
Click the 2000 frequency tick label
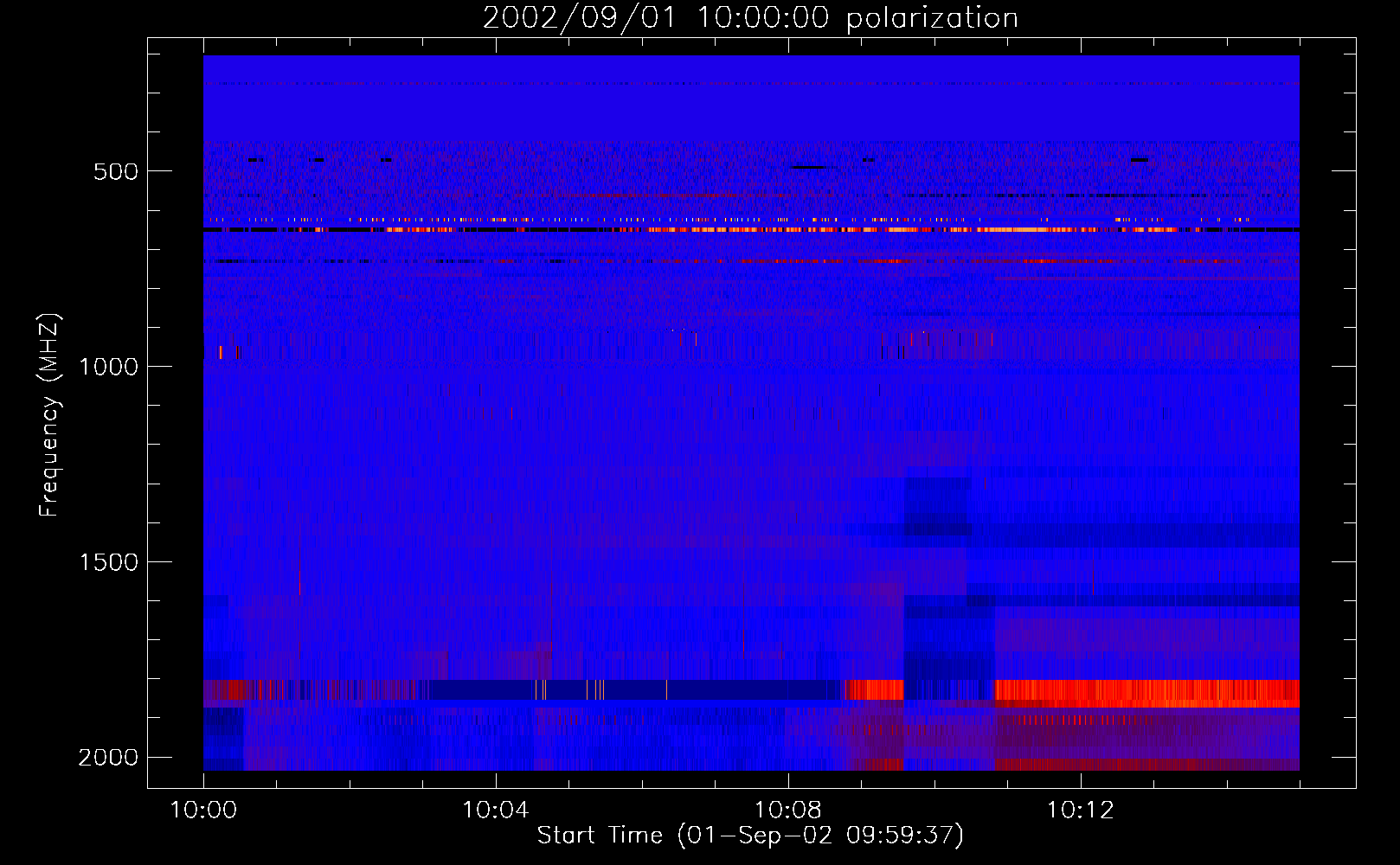click(x=108, y=758)
